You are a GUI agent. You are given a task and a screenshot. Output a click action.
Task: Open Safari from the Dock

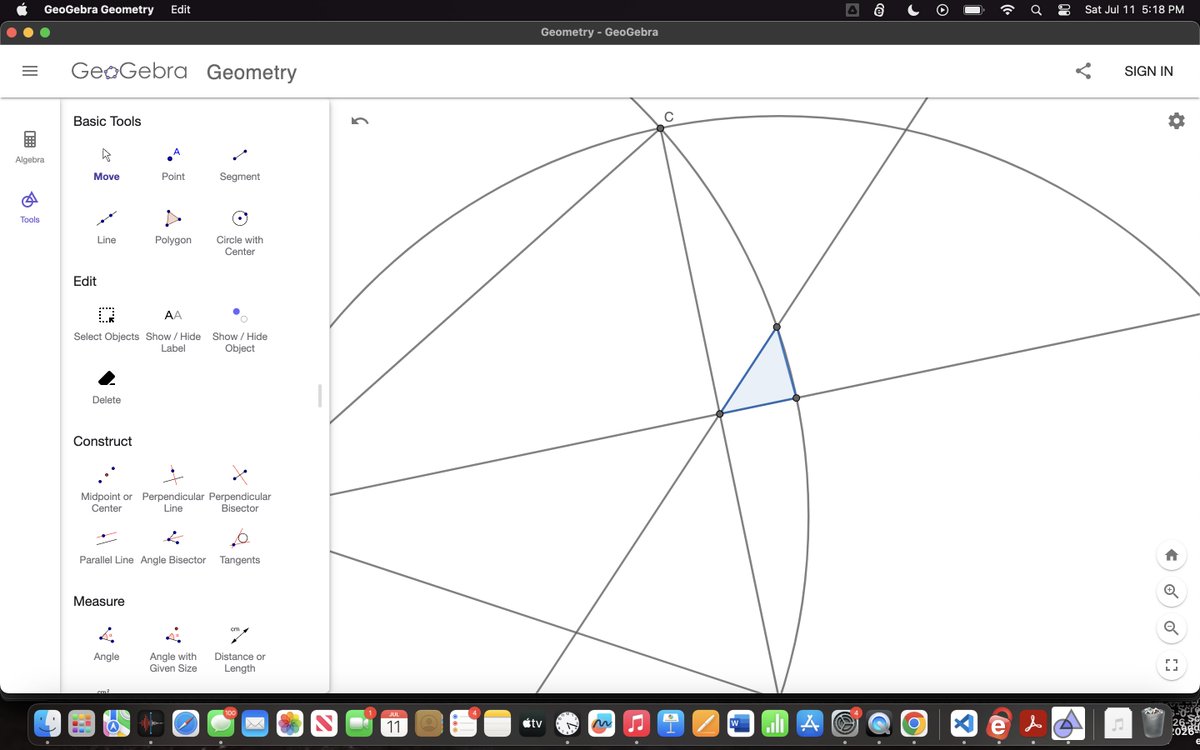185,722
